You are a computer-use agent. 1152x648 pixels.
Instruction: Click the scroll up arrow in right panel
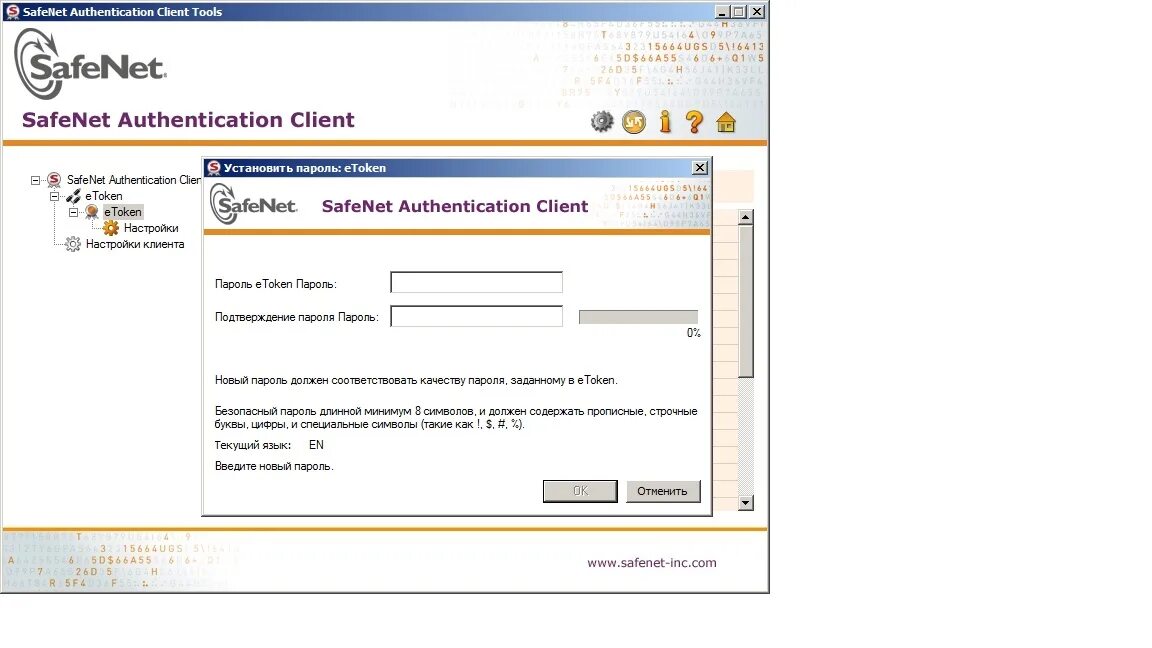click(746, 217)
